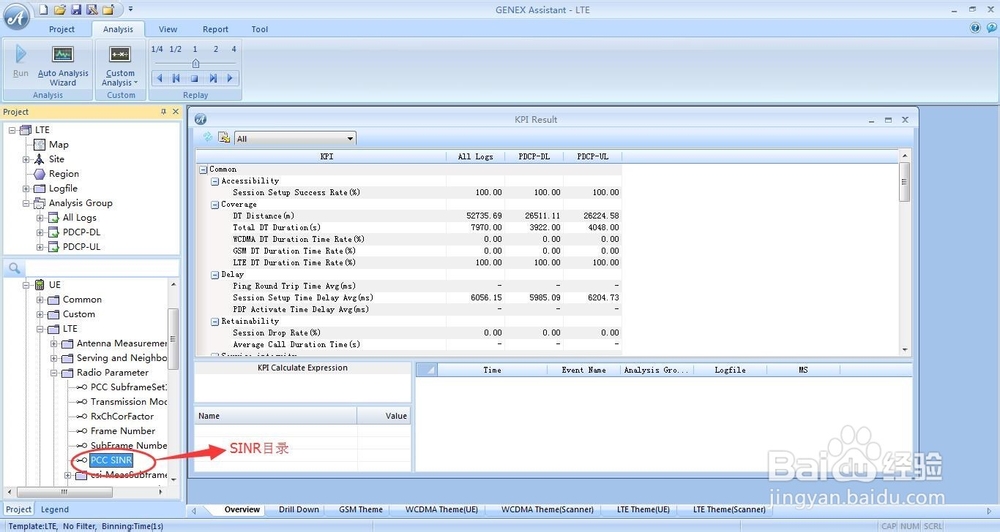Switch to the LTE Theme(UE) sheet tab
Screen dimensions: 1000x532
pyautogui.click(x=643, y=510)
